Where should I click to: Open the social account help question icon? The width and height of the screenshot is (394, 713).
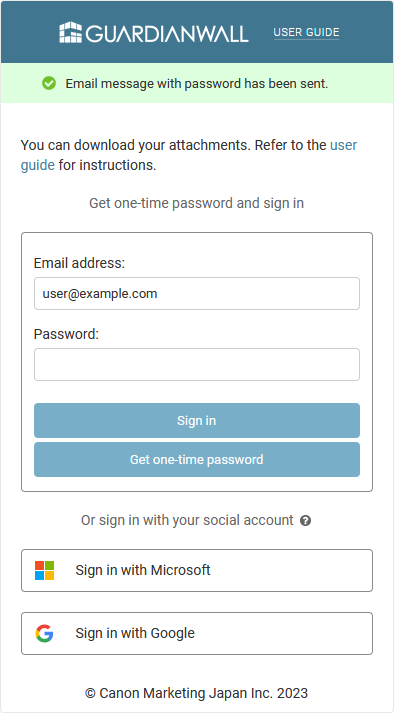pyautogui.click(x=306, y=521)
